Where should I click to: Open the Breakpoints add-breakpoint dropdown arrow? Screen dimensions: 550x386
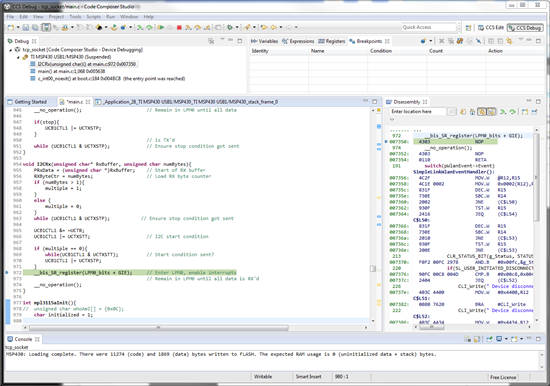pos(431,41)
